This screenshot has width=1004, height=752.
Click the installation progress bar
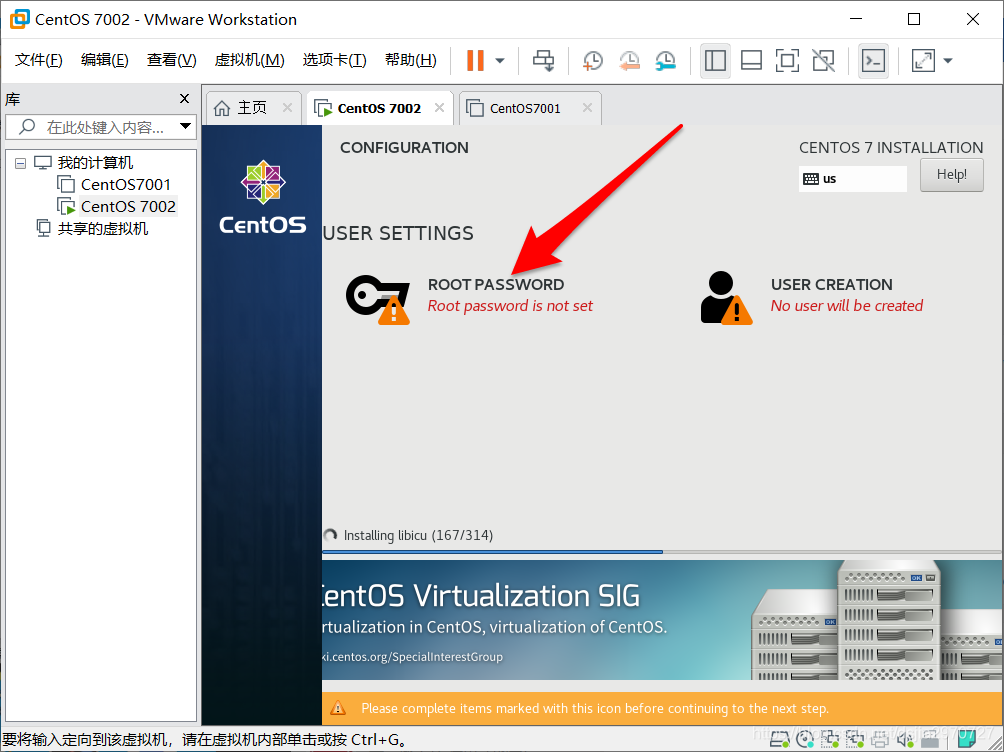coord(663,552)
